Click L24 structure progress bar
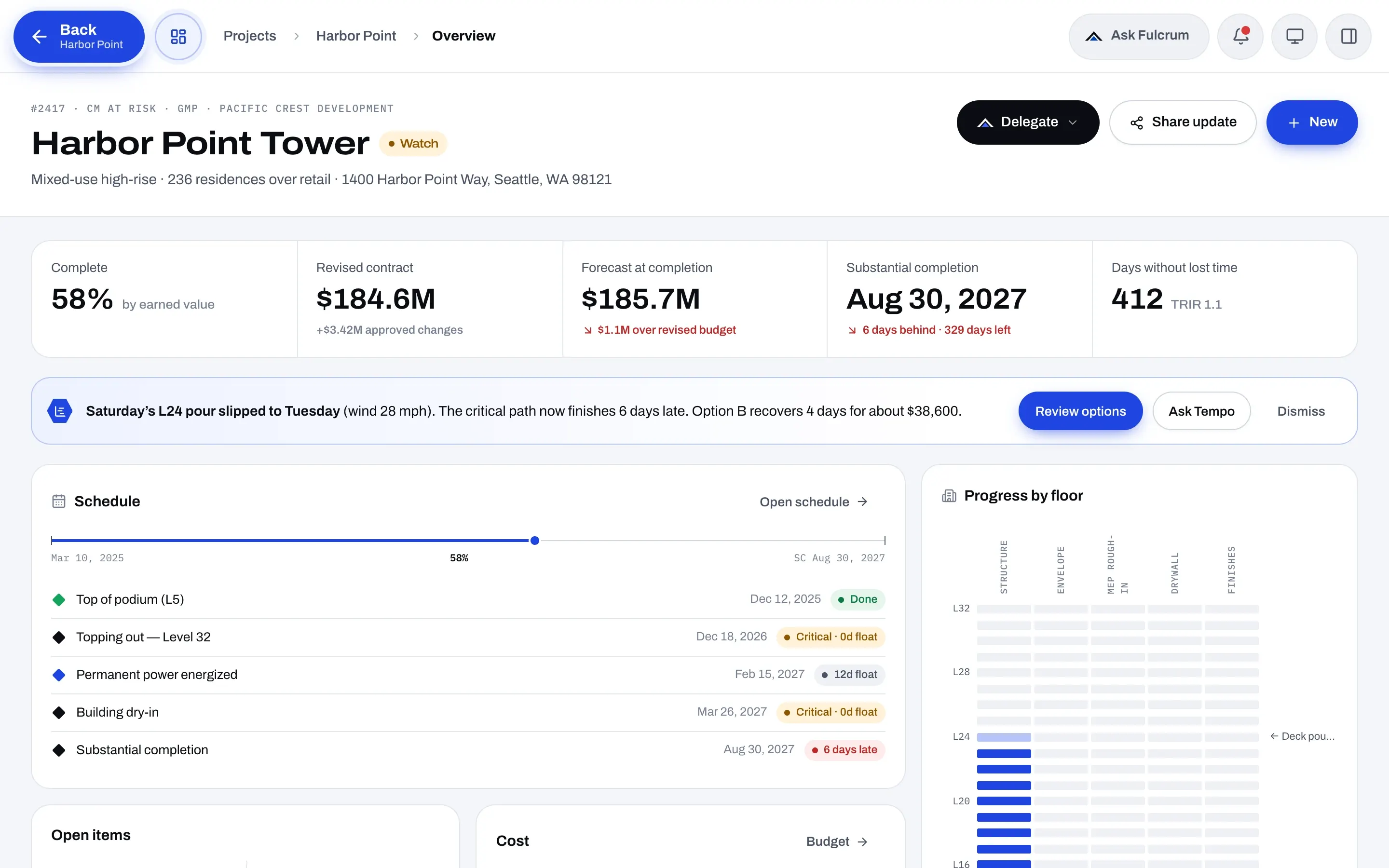1389x868 pixels. [1003, 736]
